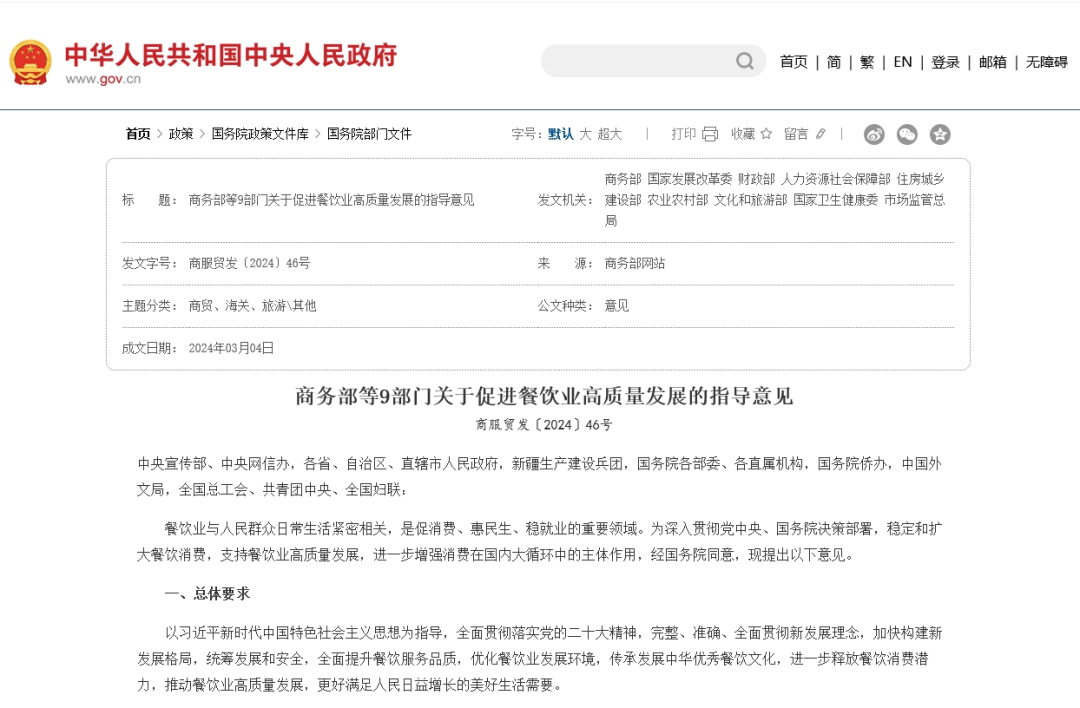Switch to traditional Chinese 繁

[x=867, y=62]
